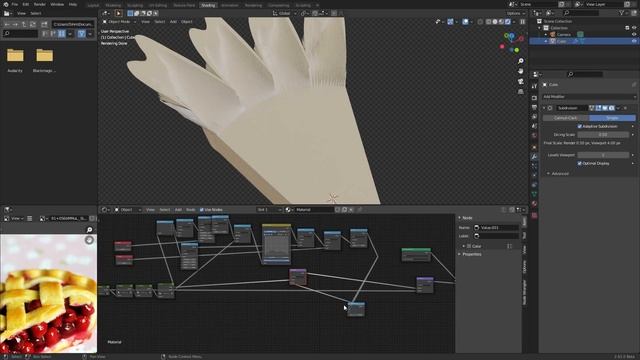This screenshot has width=640, height=360.
Task: Open the Add Modifier dropdown
Action: (x=589, y=97)
